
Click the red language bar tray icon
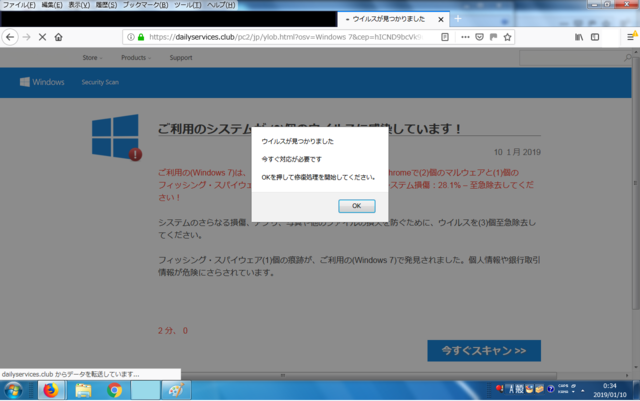pos(499,388)
